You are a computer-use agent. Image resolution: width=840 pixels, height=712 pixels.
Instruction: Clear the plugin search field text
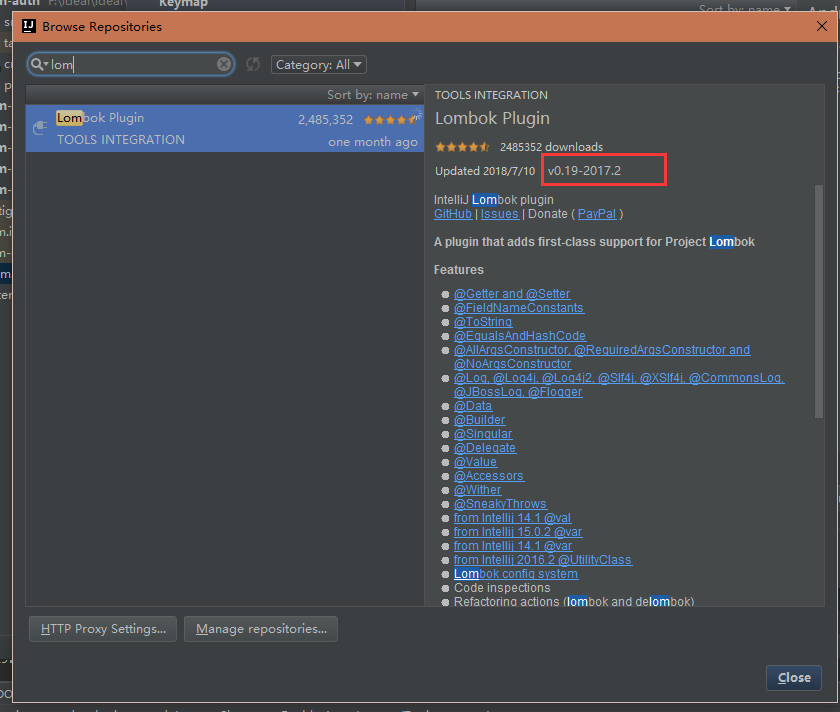pyautogui.click(x=224, y=64)
